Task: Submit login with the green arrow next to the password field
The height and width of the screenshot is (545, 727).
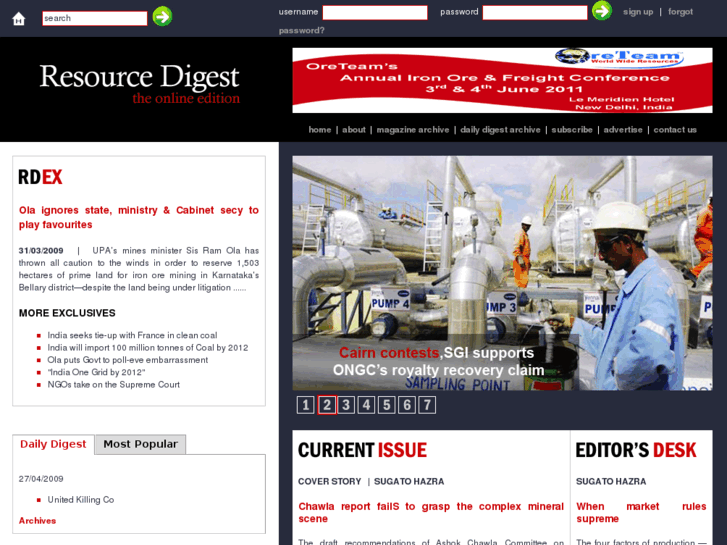Action: click(602, 10)
